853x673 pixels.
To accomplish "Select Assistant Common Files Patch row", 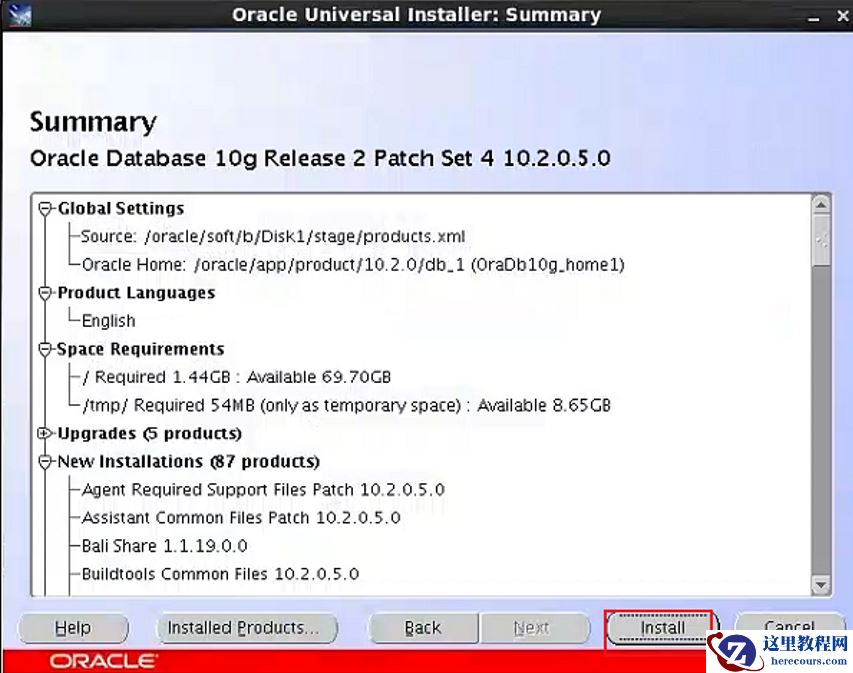I will (x=241, y=517).
